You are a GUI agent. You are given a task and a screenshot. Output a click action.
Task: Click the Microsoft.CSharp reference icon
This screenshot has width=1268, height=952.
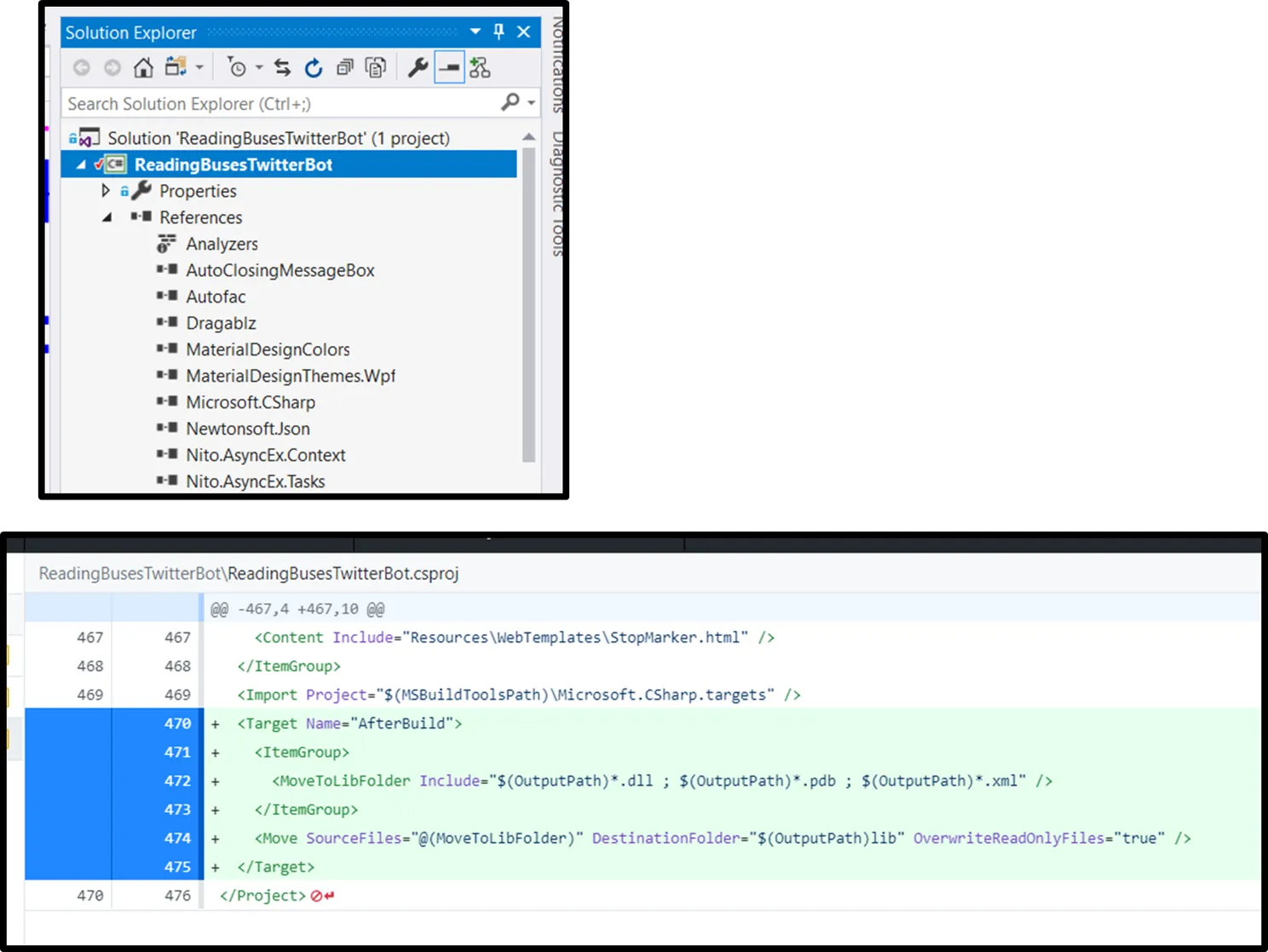(167, 401)
